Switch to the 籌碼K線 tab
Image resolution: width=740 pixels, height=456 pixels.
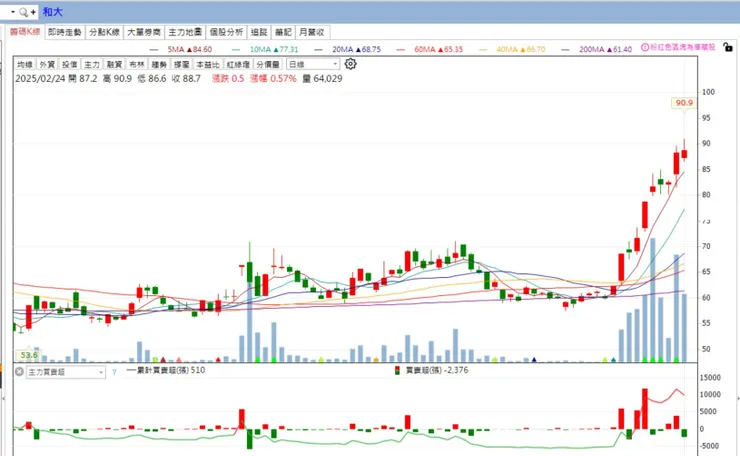pyautogui.click(x=25, y=32)
